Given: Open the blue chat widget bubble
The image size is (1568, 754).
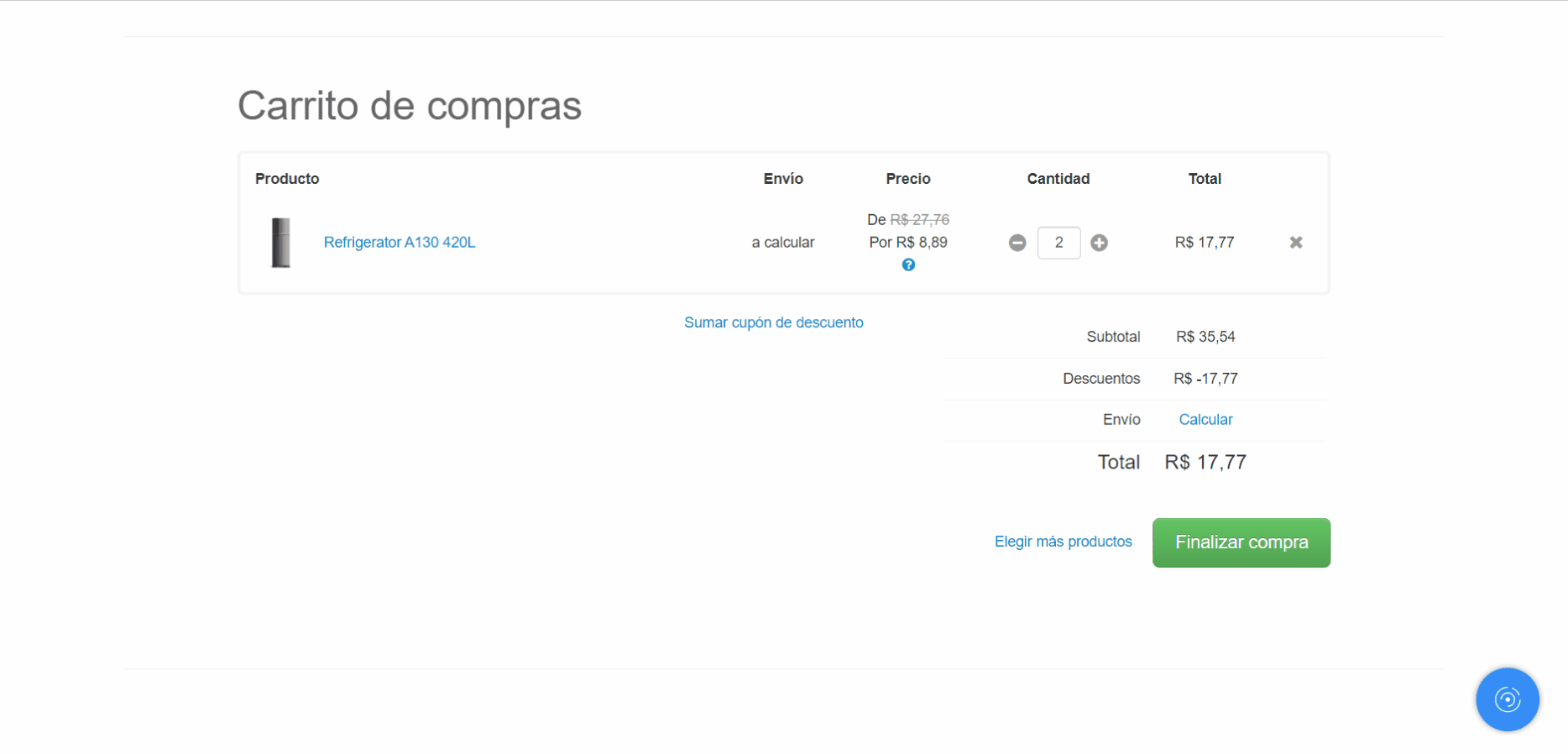Looking at the screenshot, I should coord(1507,699).
